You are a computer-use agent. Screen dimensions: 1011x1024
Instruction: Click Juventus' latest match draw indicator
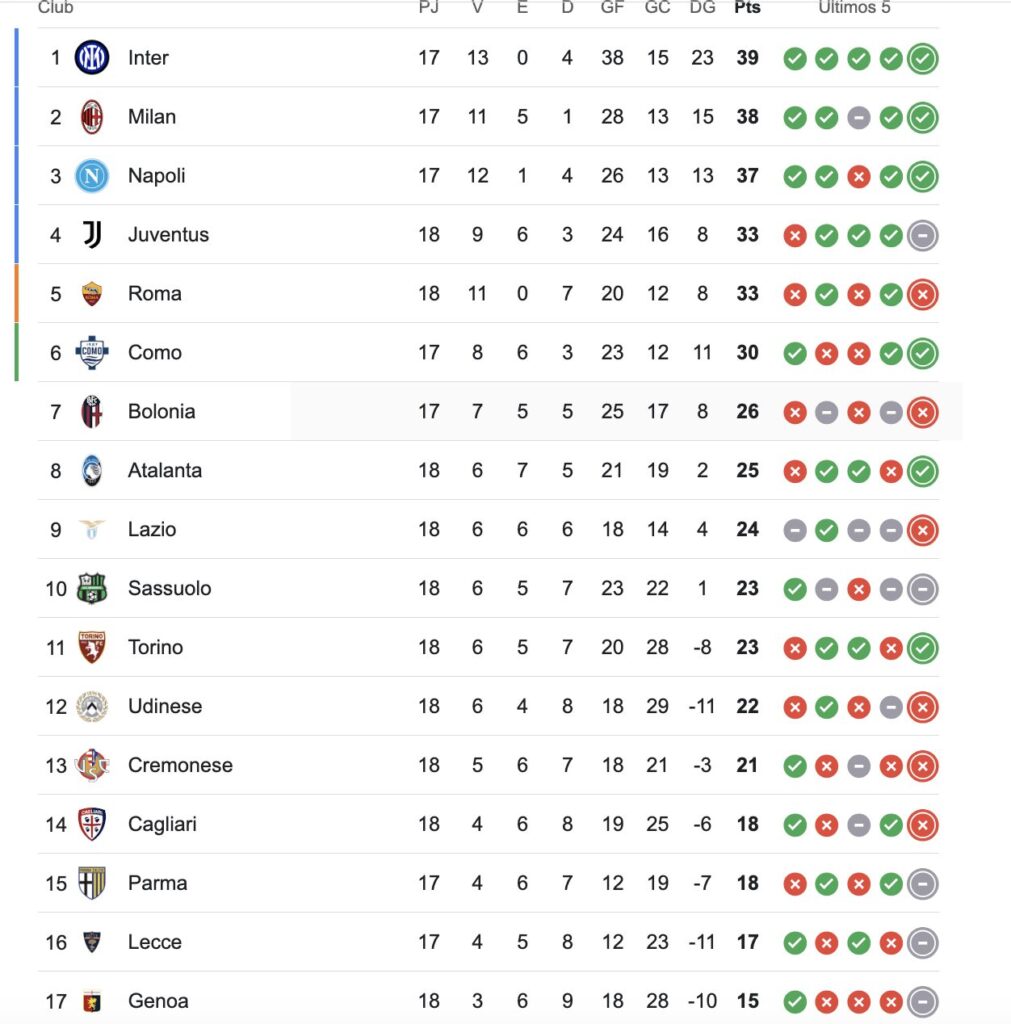click(x=922, y=235)
